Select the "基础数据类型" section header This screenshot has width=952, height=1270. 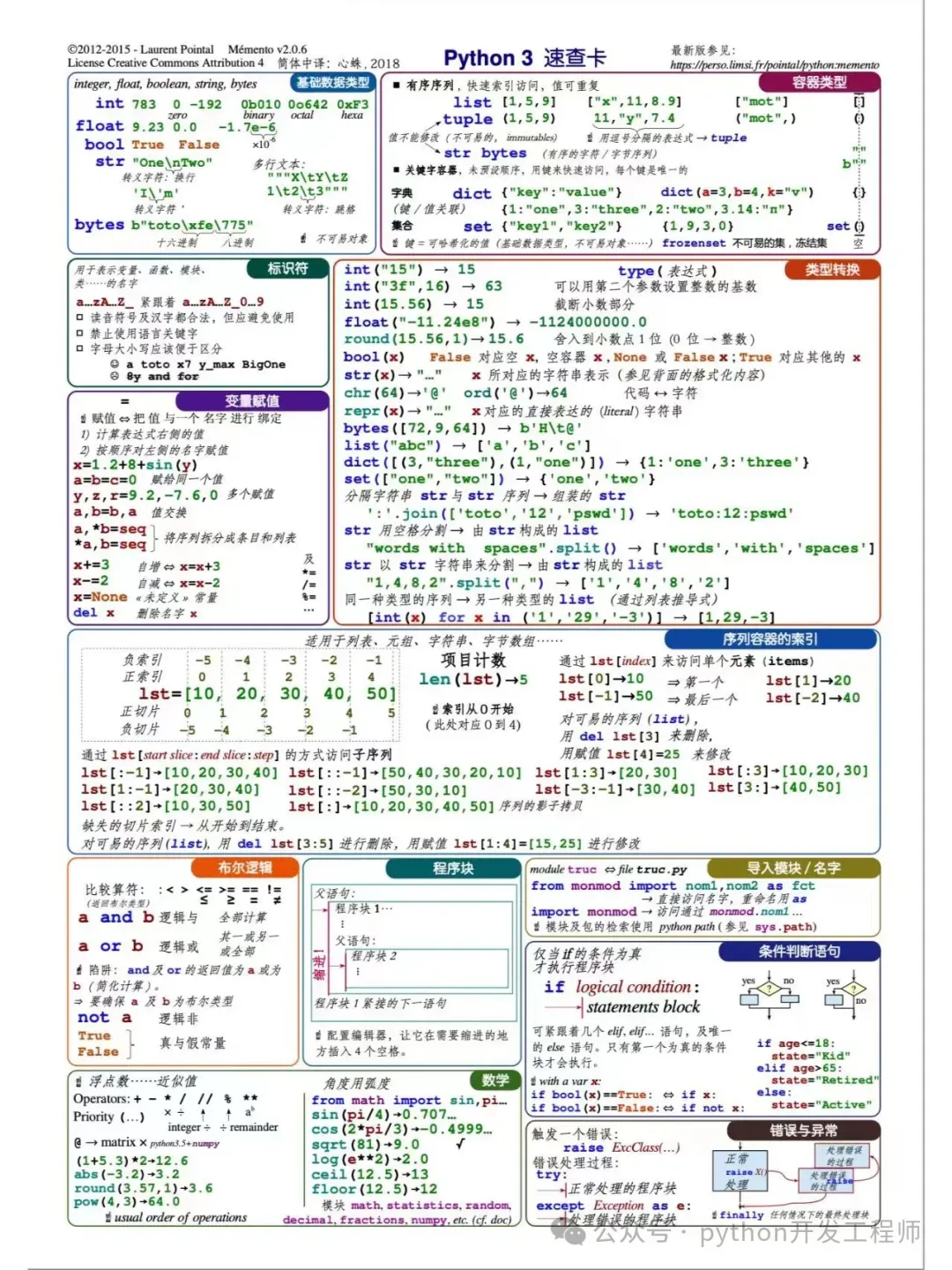point(333,82)
